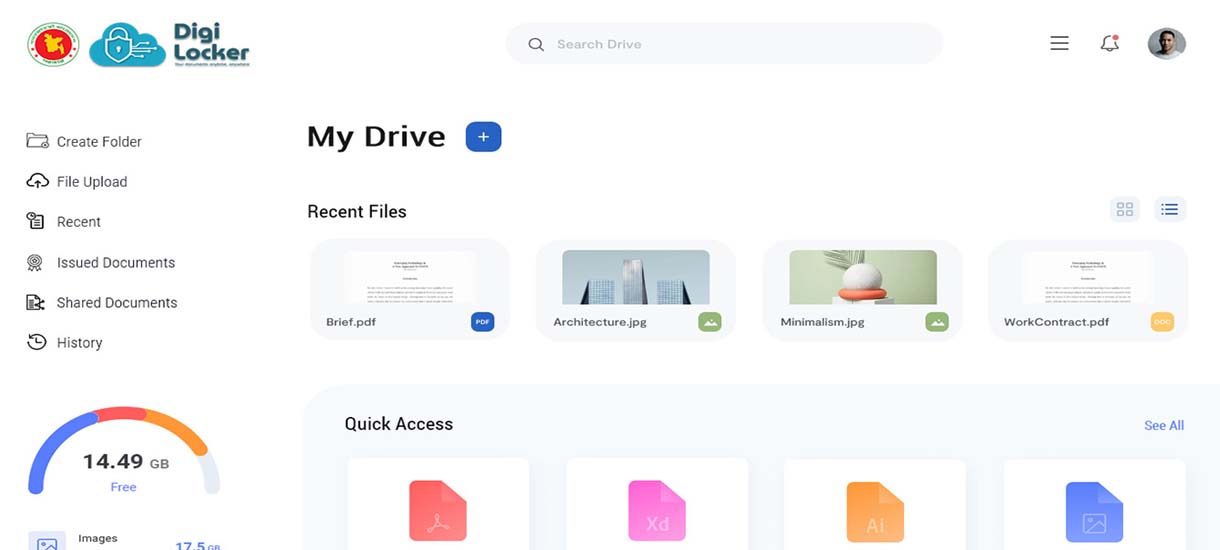The width and height of the screenshot is (1220, 550).
Task: Click the Issued Documents badge icon
Action: [x=35, y=262]
